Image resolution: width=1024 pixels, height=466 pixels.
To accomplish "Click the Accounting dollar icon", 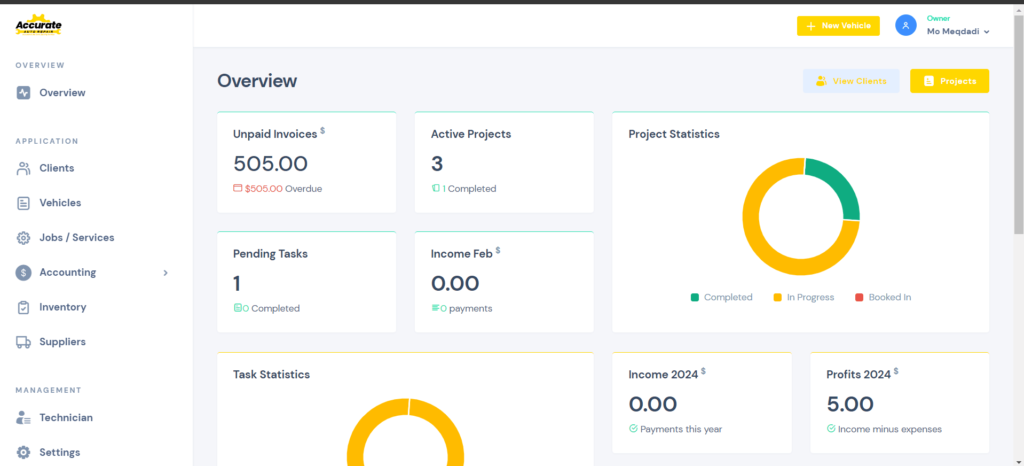I will click(24, 273).
